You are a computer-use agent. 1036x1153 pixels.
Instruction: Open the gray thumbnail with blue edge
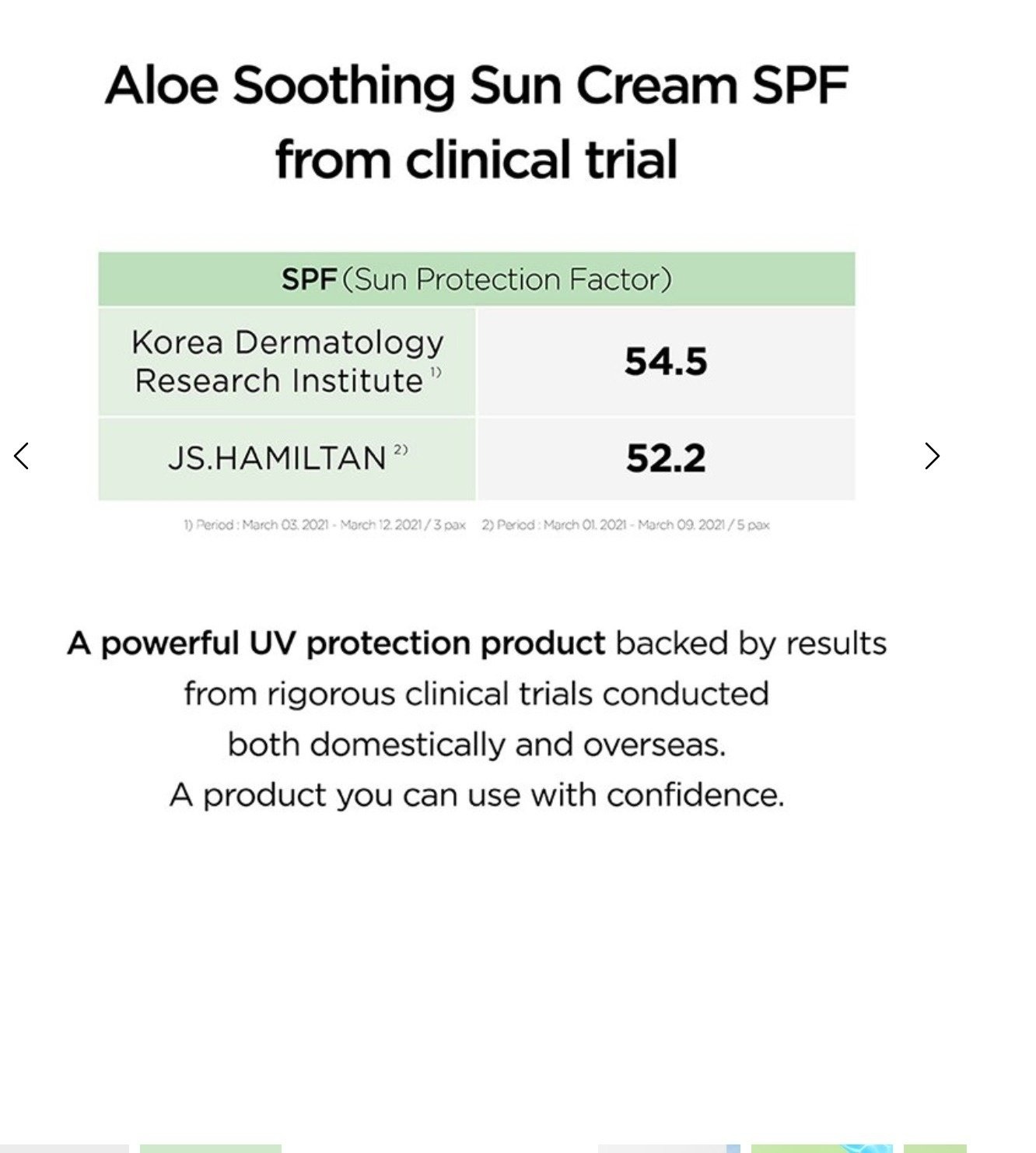click(x=669, y=1148)
